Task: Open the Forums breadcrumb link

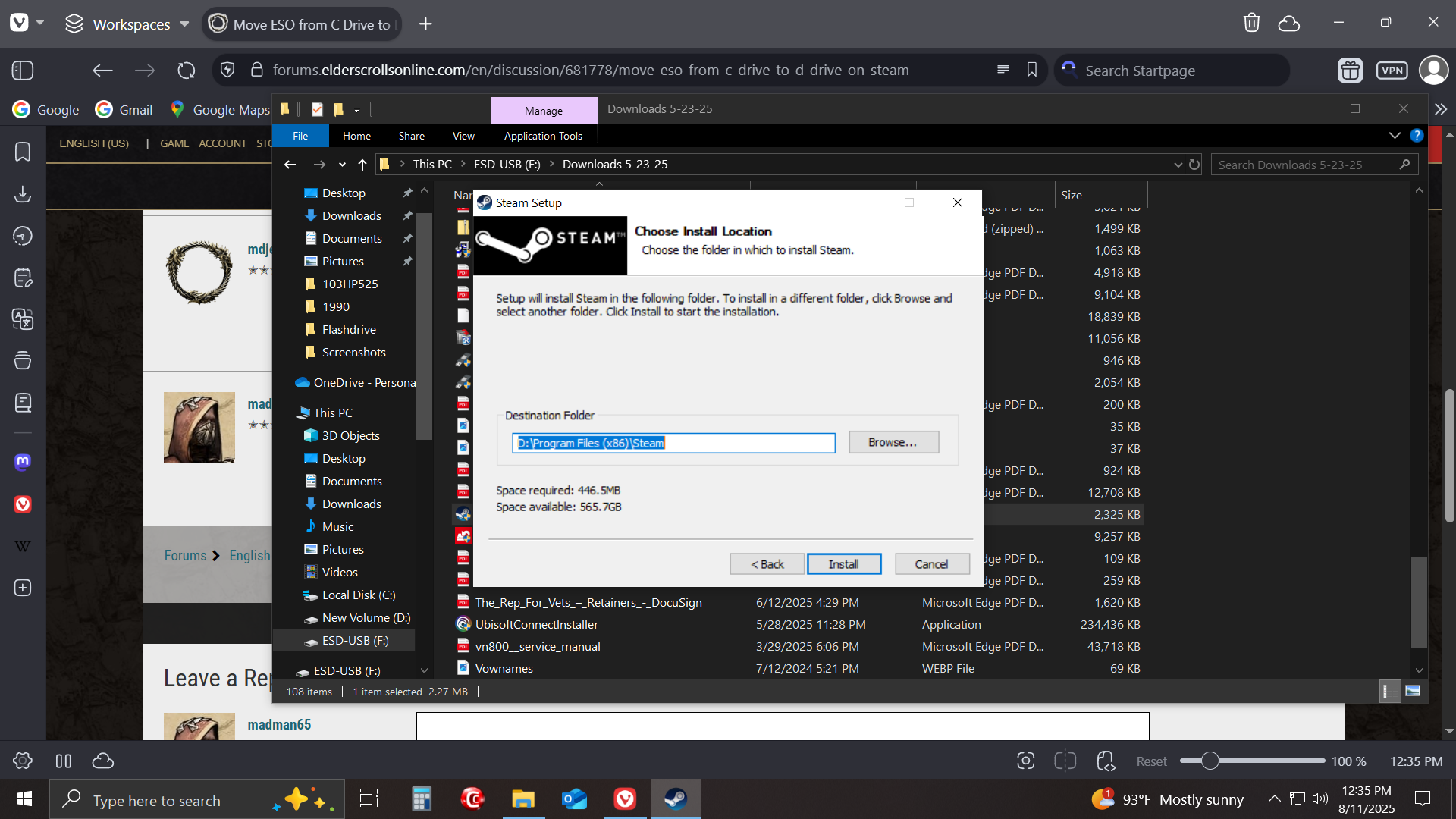Action: coord(185,556)
